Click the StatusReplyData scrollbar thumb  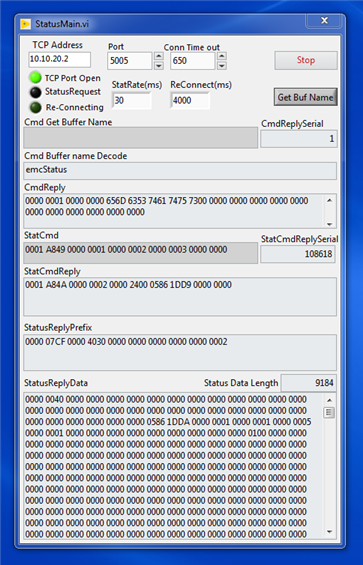(329, 413)
